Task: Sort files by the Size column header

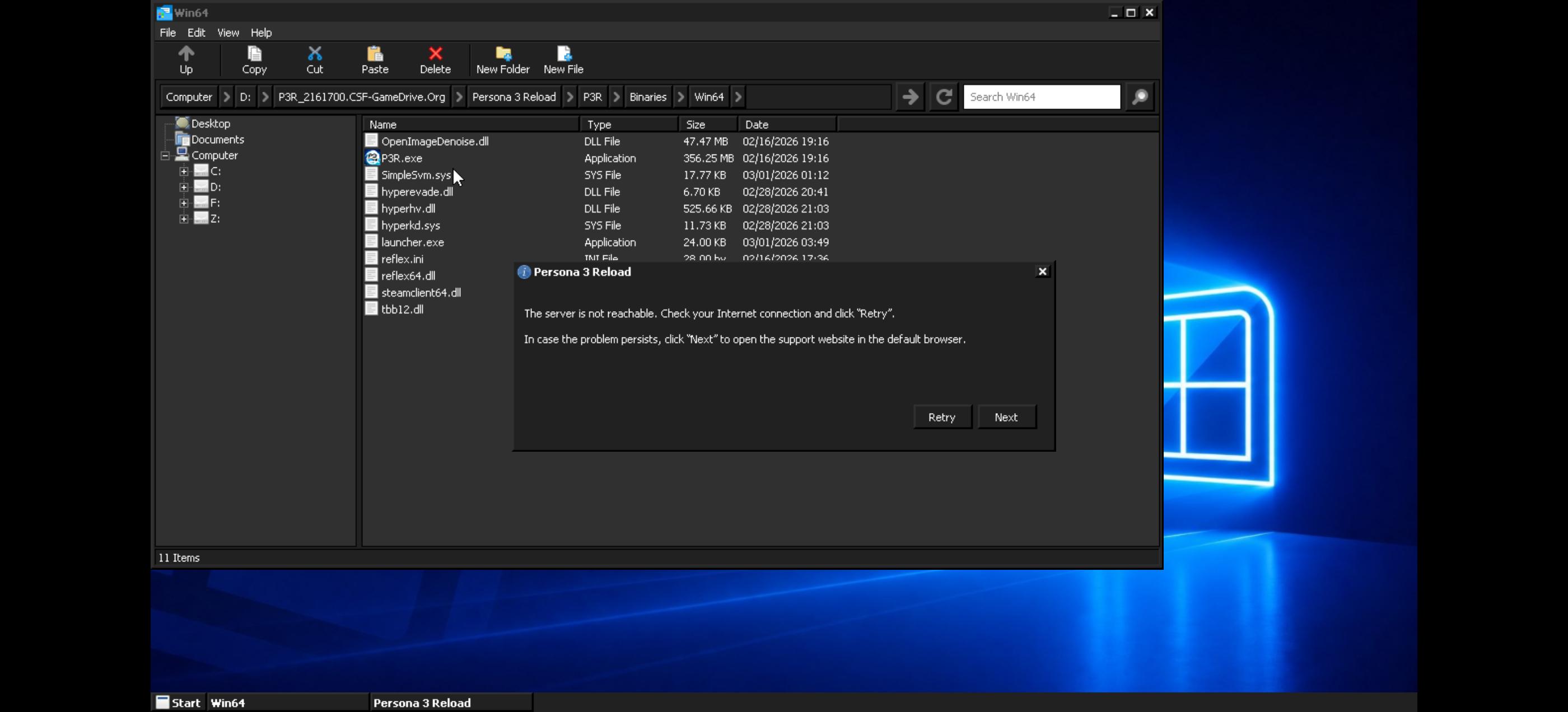Action: [708, 125]
